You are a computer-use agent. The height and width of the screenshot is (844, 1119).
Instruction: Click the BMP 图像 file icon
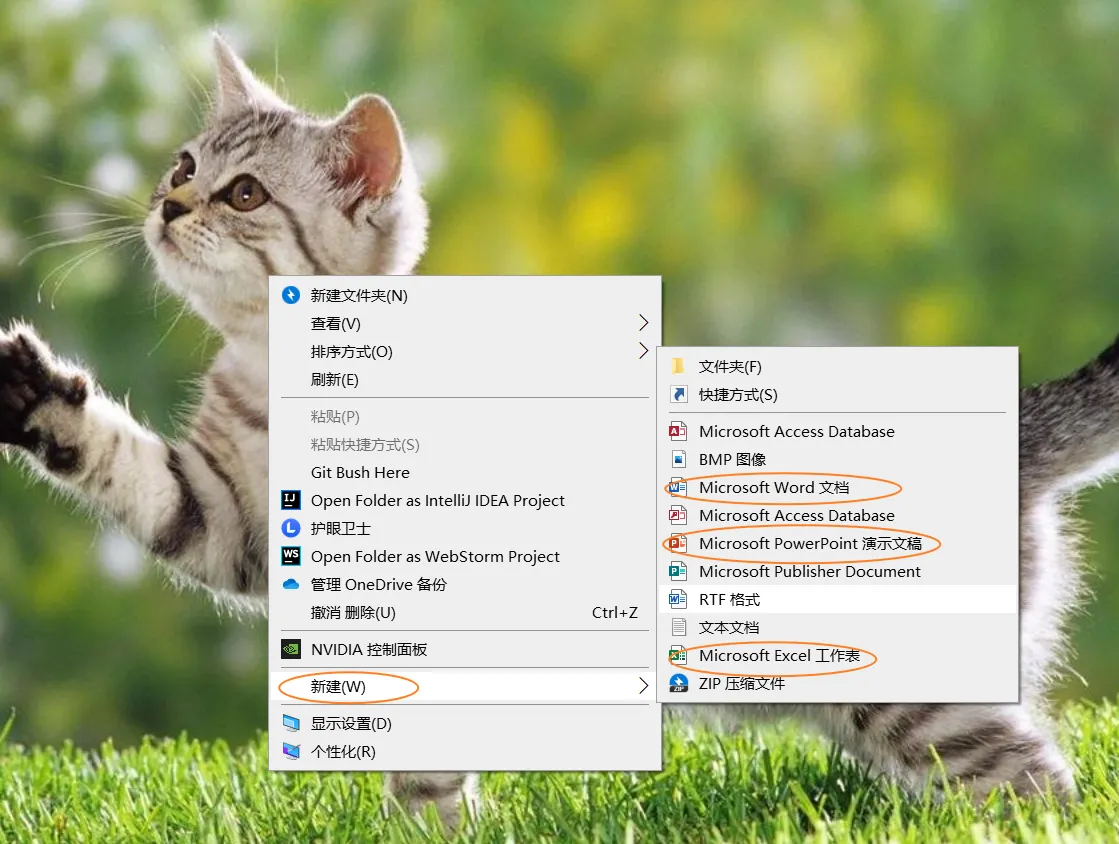pyautogui.click(x=679, y=459)
